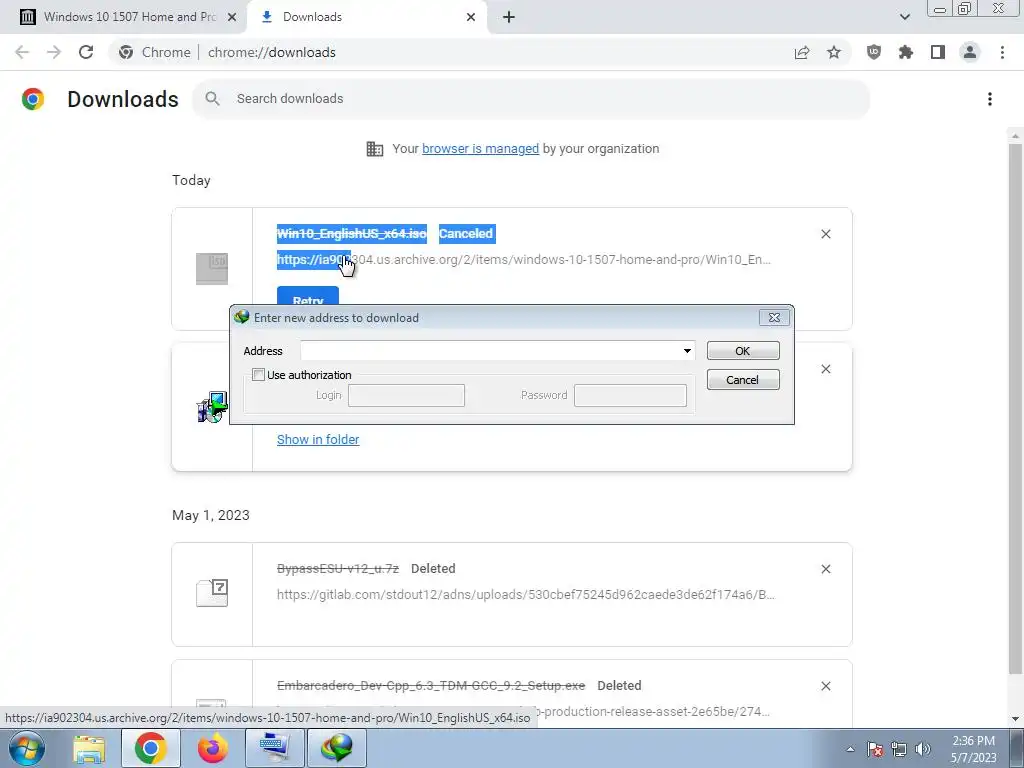Toggle the Chrome side panel icon

pos(938,52)
